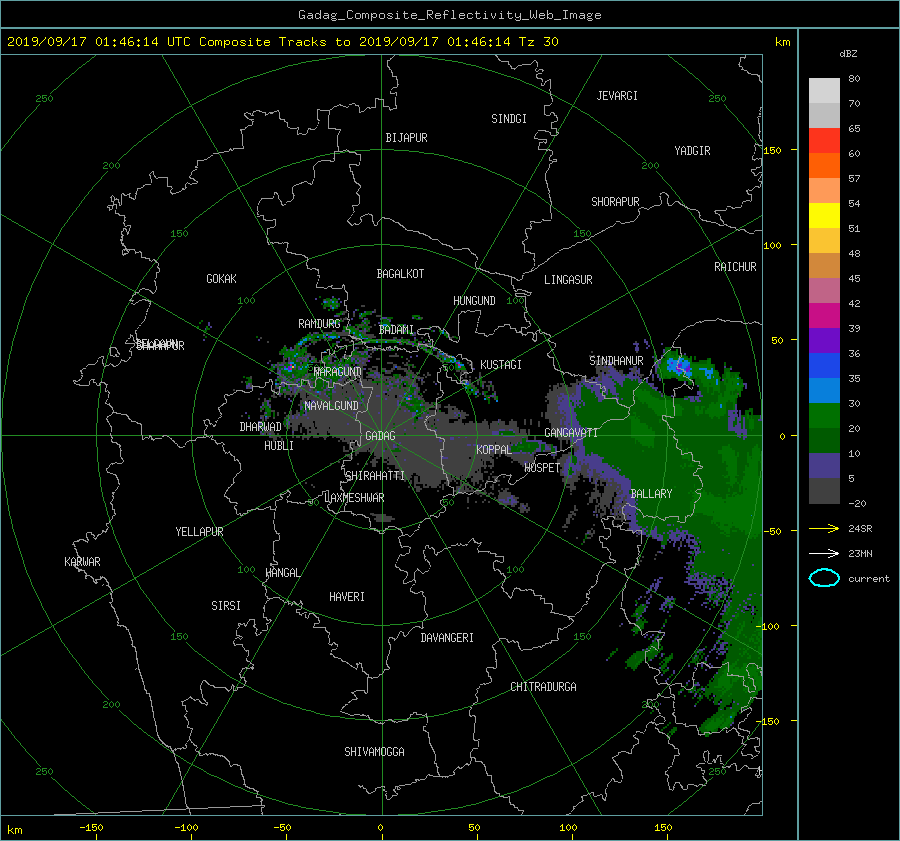Click the LINGASUR city label

click(x=568, y=280)
